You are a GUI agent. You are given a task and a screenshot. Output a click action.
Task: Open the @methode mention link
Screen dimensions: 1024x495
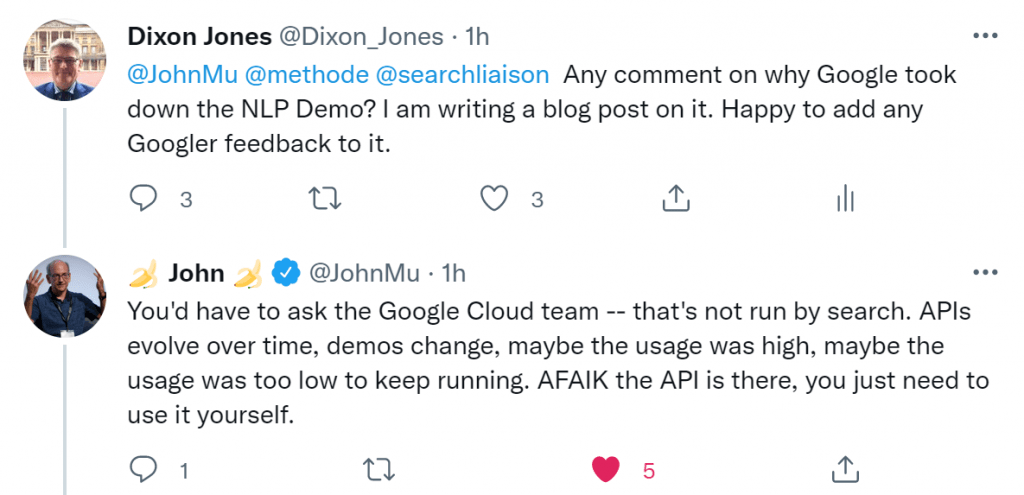(306, 75)
